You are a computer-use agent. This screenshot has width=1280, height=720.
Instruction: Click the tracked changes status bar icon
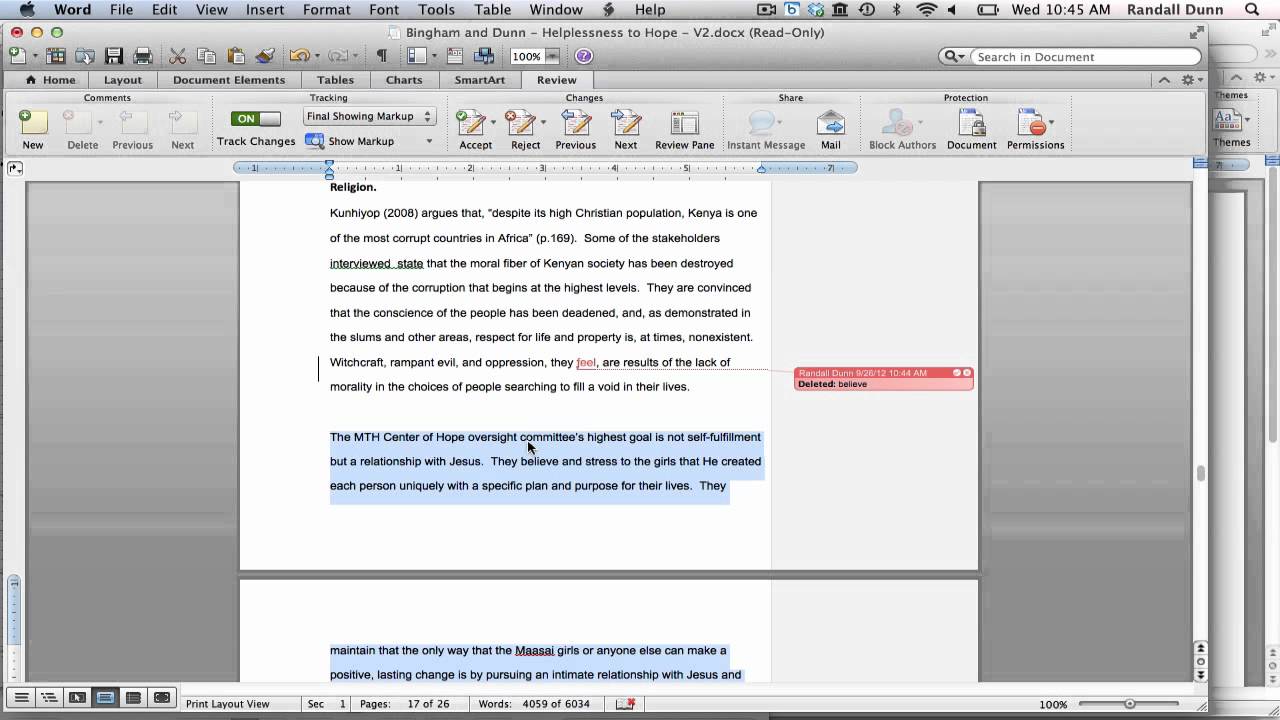(625, 704)
